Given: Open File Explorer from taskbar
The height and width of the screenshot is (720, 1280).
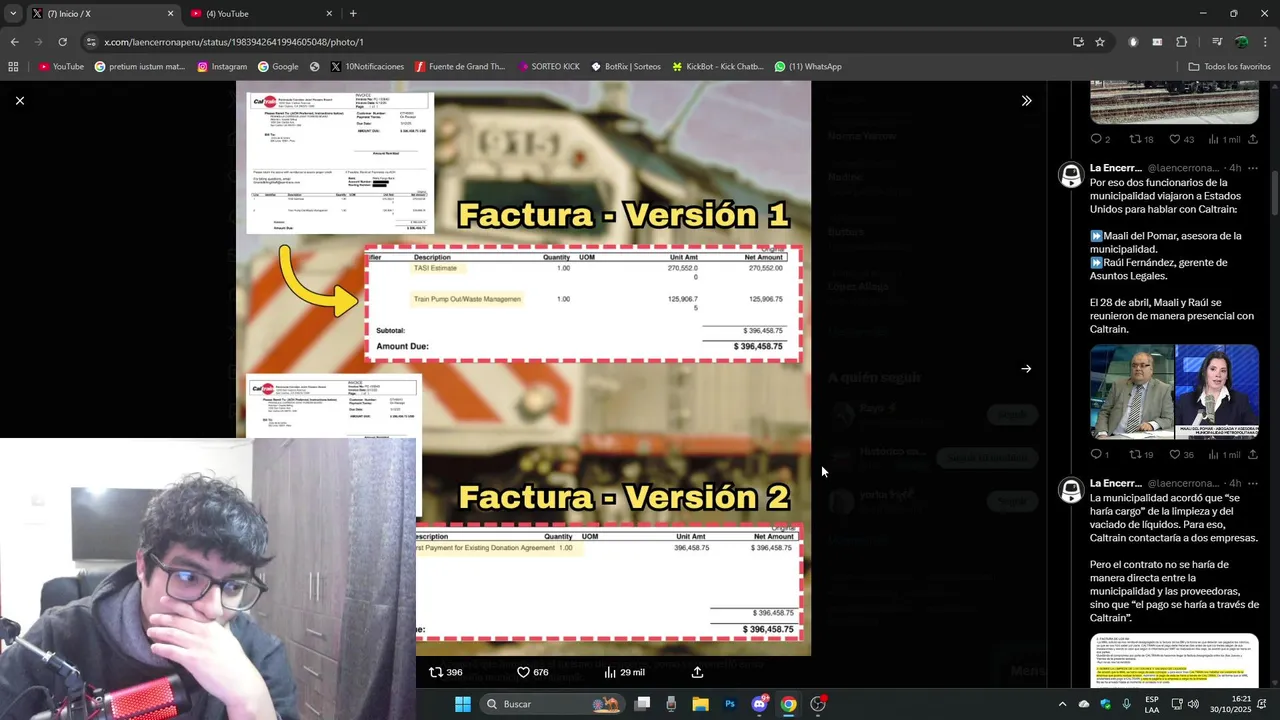Looking at the screenshot, I should click(700, 704).
